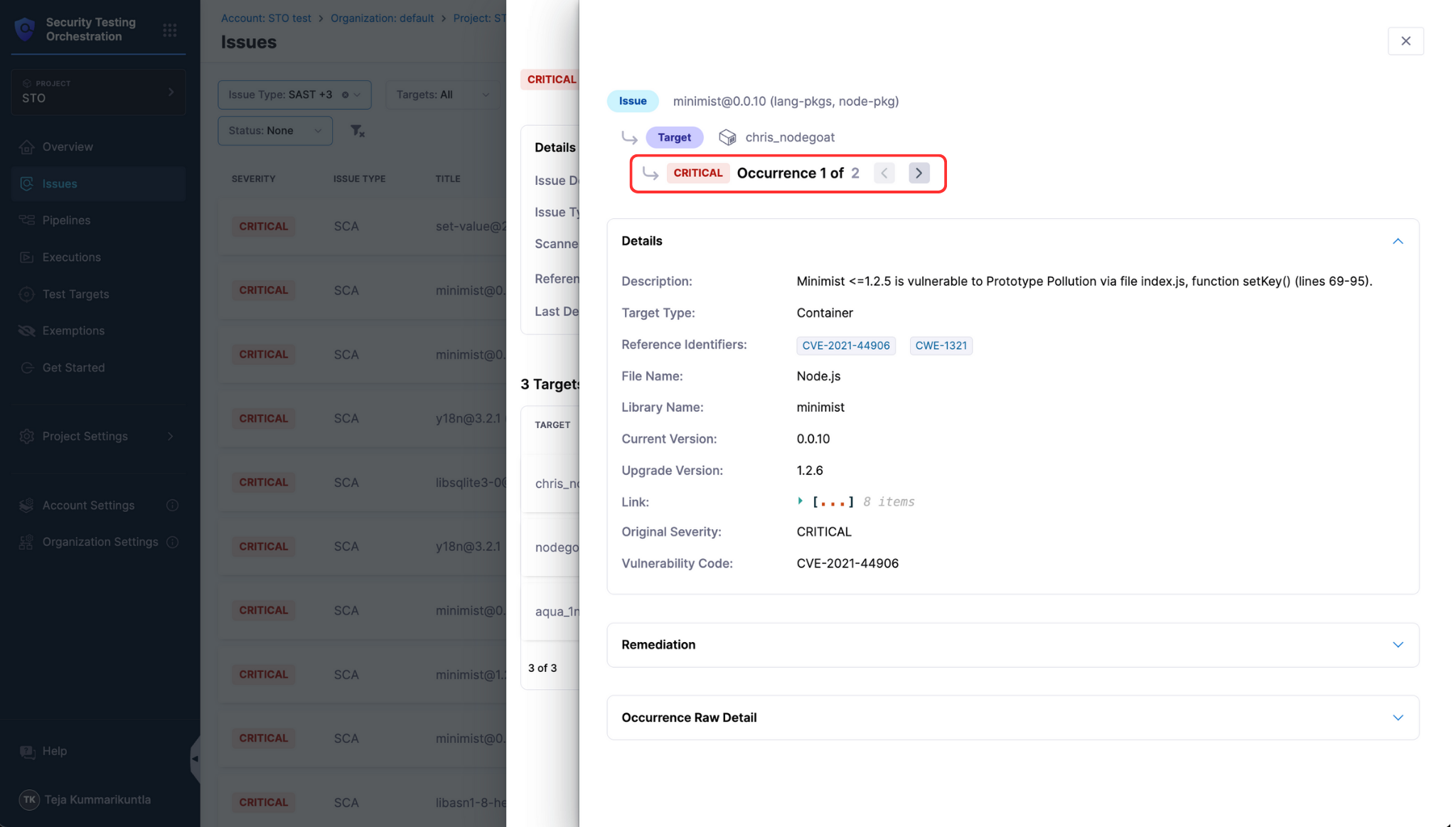Open the CVE-2021-44906 reference link
The image size is (1456, 827).
coord(845,346)
